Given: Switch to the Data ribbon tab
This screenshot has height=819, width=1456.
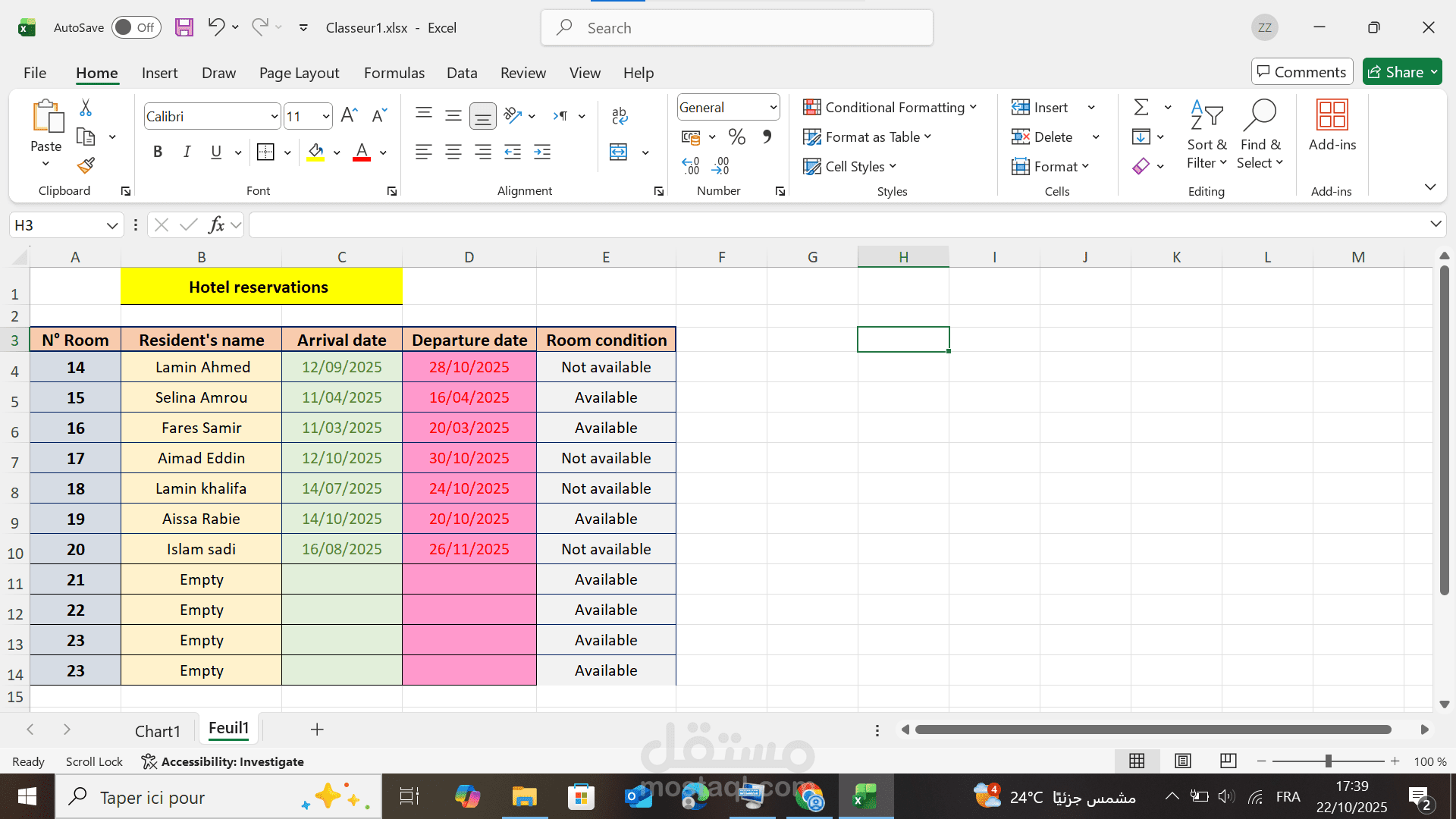Looking at the screenshot, I should pyautogui.click(x=462, y=73).
